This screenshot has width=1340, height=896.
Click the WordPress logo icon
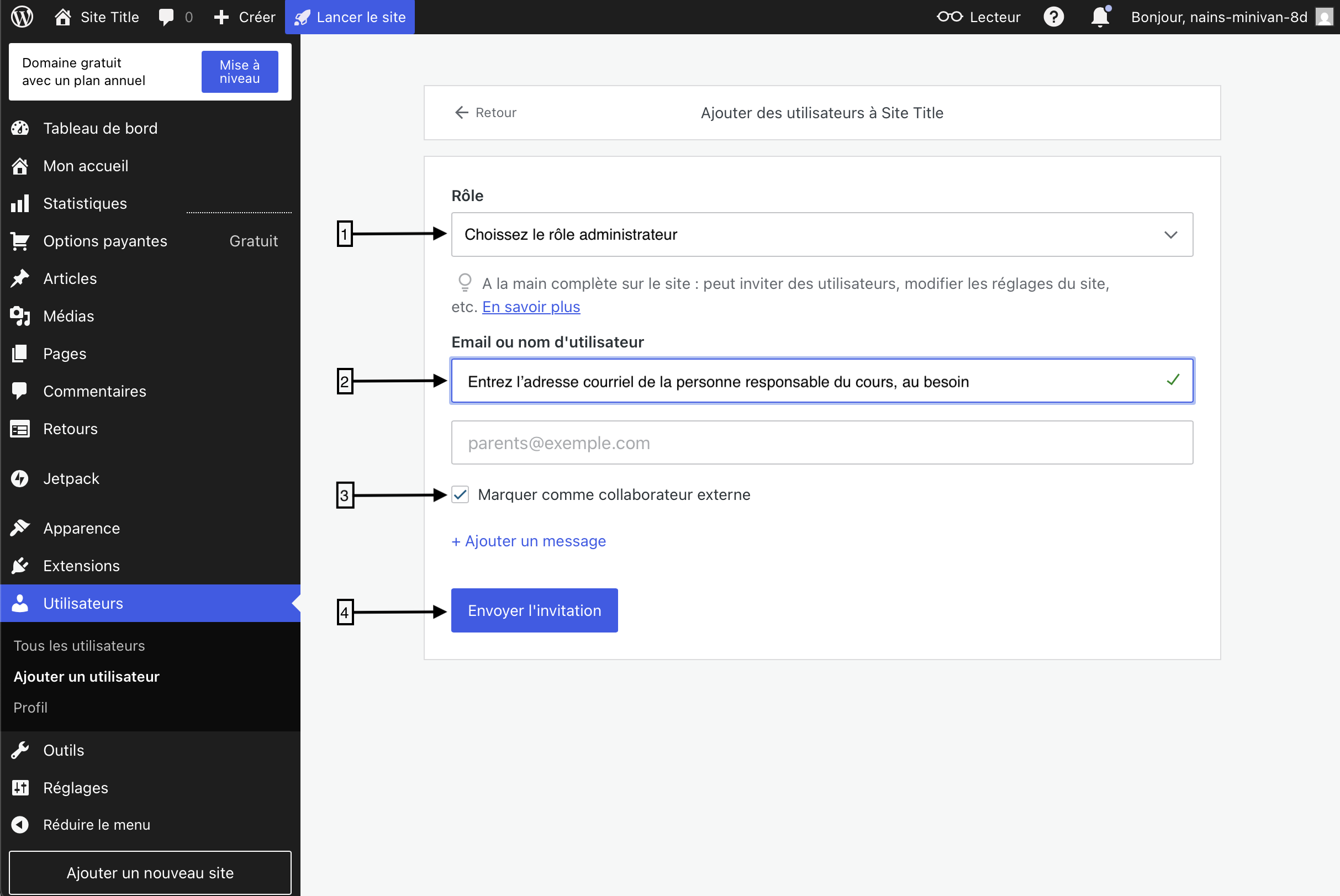point(22,17)
